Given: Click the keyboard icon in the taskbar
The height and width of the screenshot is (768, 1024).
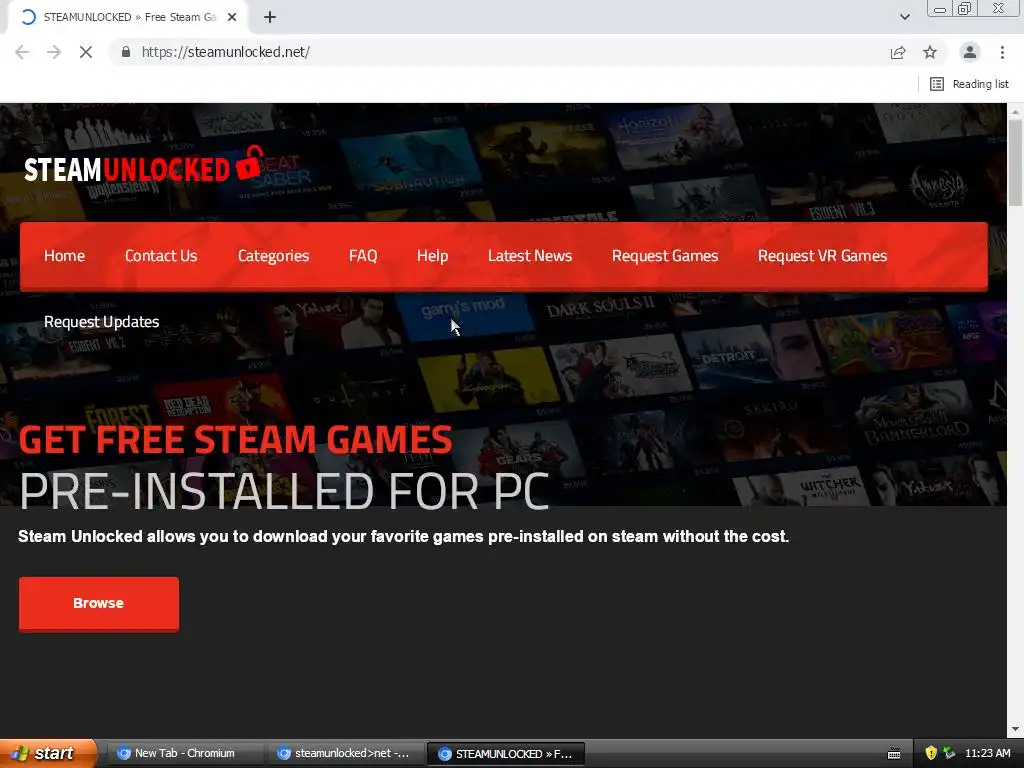Looking at the screenshot, I should 894,754.
